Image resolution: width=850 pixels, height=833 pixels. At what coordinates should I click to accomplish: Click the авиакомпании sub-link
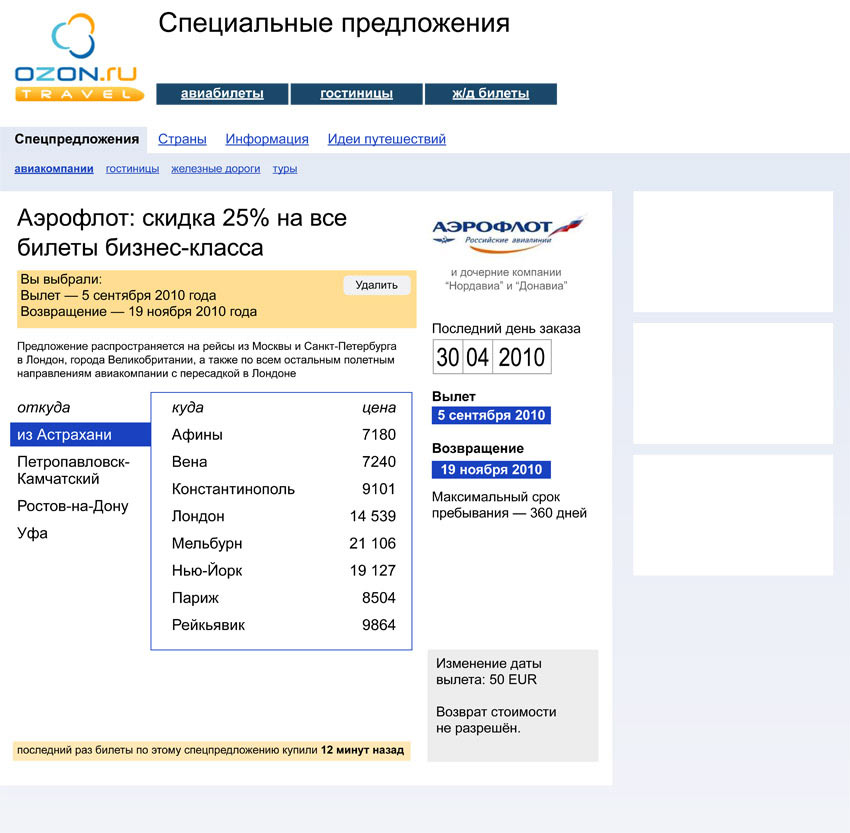click(x=54, y=169)
